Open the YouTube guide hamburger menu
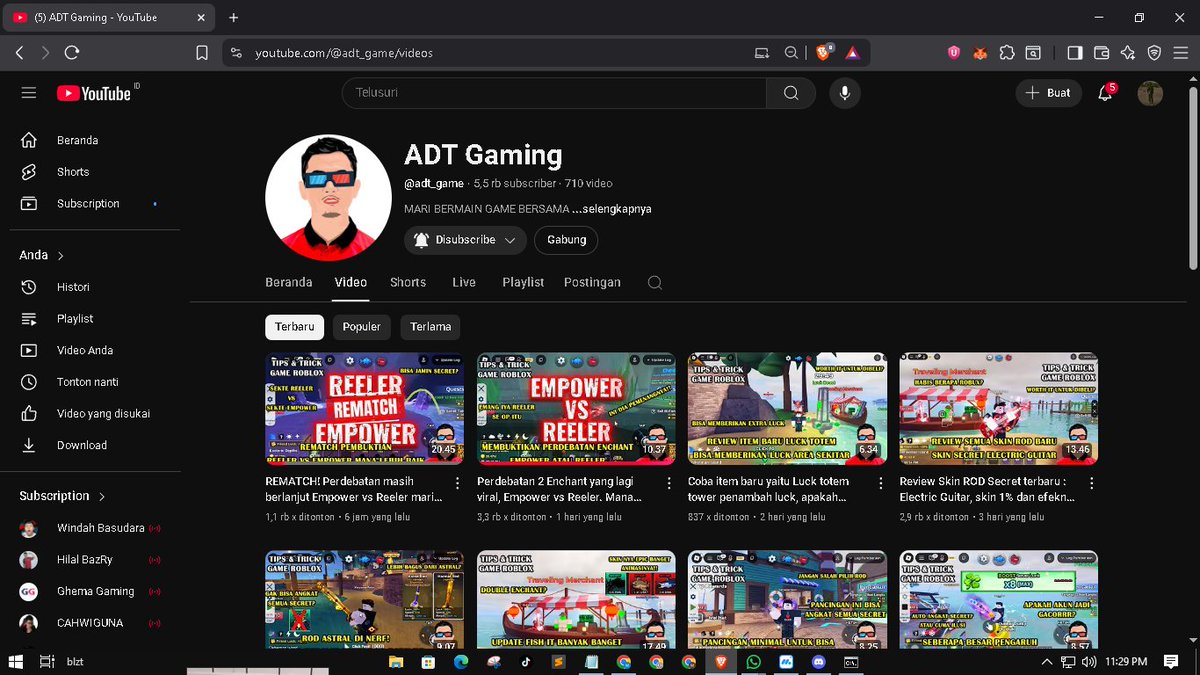 click(x=29, y=93)
